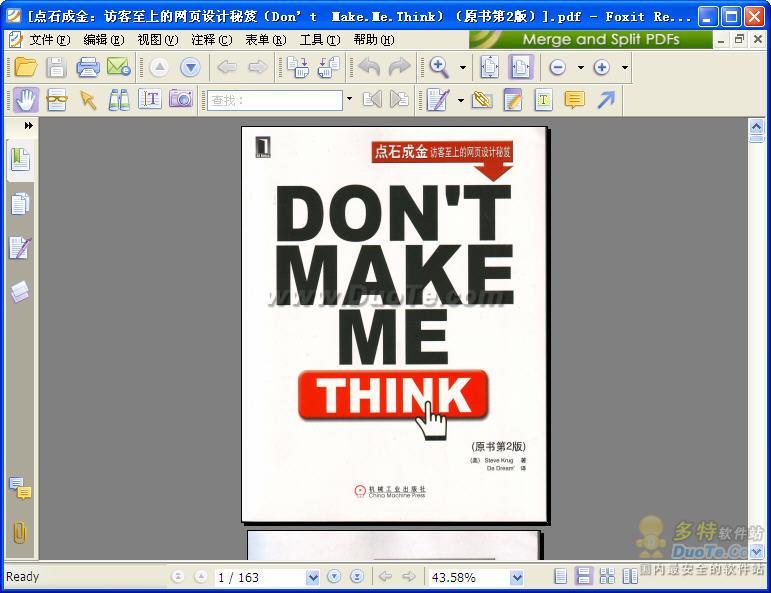Open the Layers side panel
771x593 pixels.
[x=20, y=291]
